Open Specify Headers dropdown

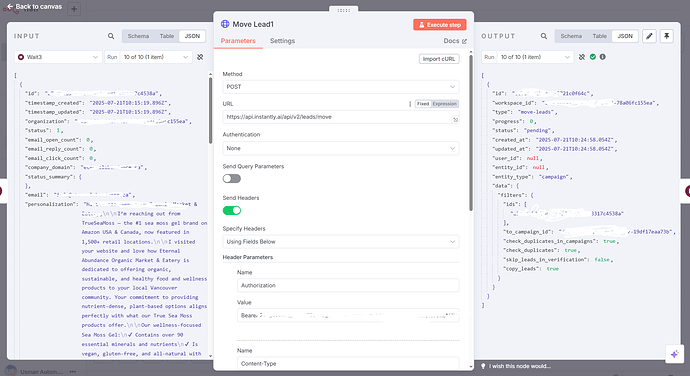point(341,242)
